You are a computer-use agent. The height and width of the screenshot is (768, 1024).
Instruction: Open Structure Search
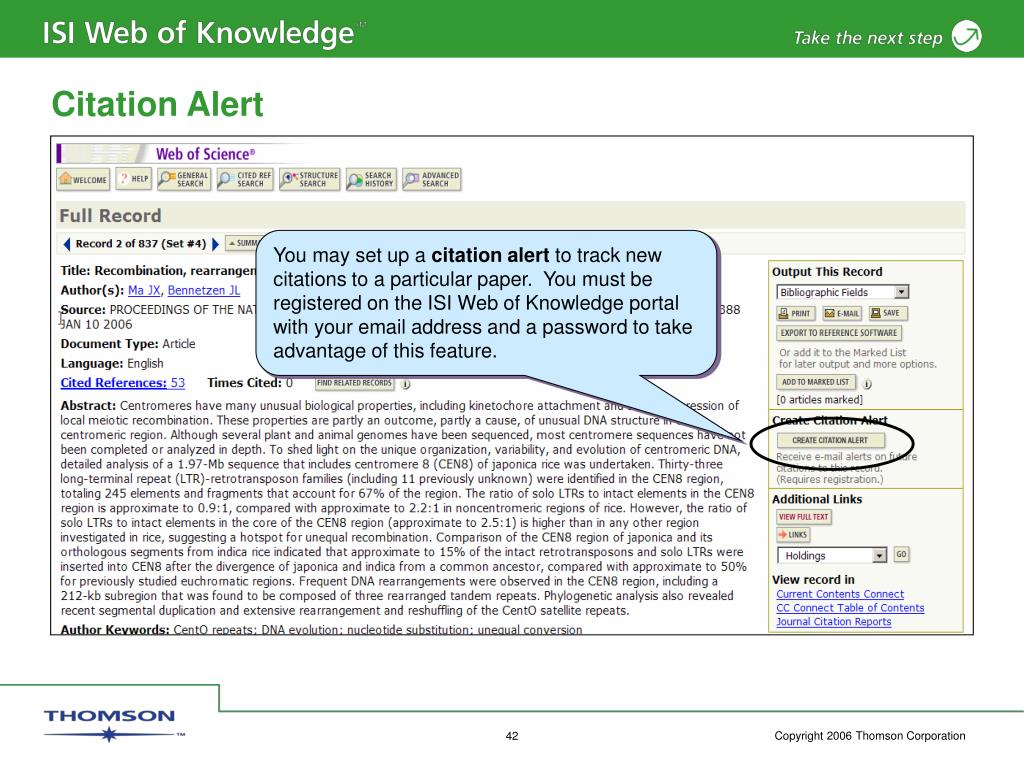(310, 180)
